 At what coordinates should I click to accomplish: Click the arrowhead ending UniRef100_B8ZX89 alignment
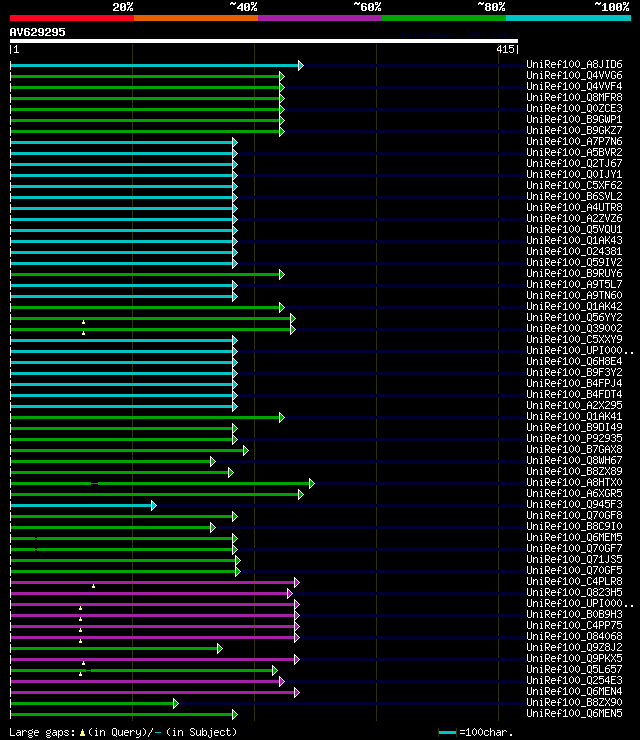coord(231,472)
